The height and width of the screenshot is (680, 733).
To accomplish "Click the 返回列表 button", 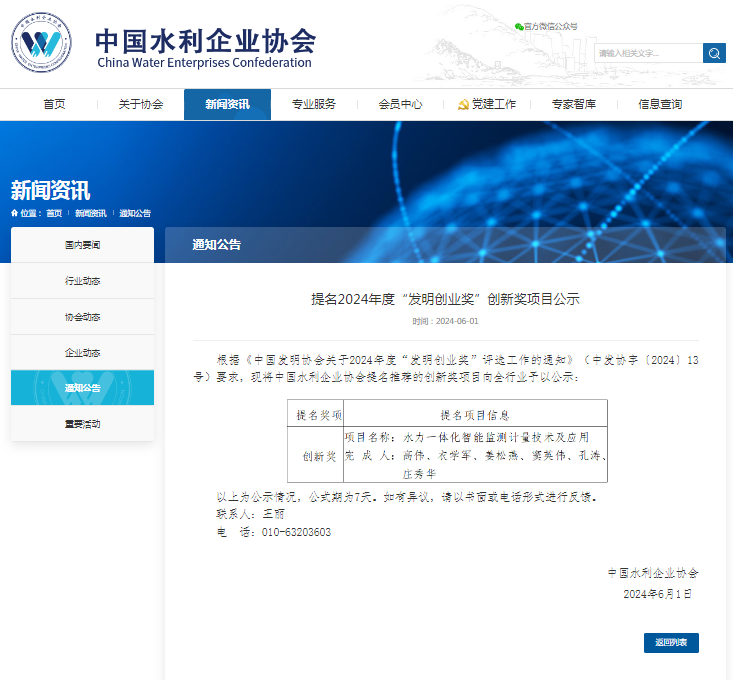I will [671, 643].
